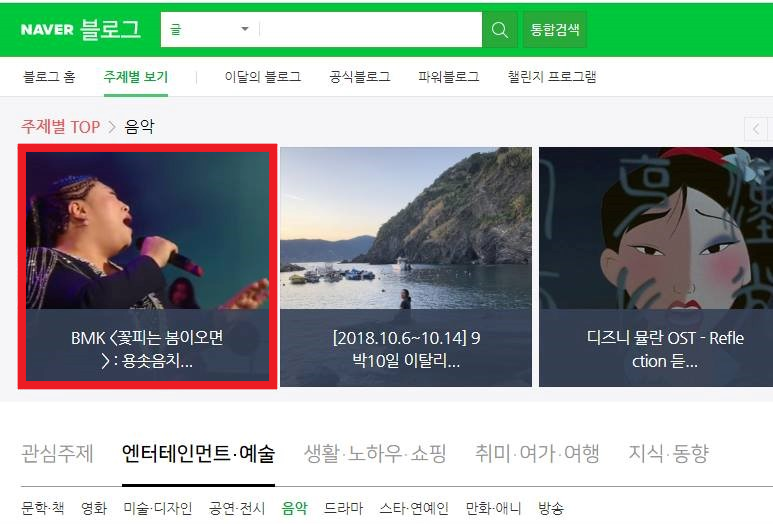773x524 pixels.
Task: Click the 통합검색 button
Action: [555, 30]
